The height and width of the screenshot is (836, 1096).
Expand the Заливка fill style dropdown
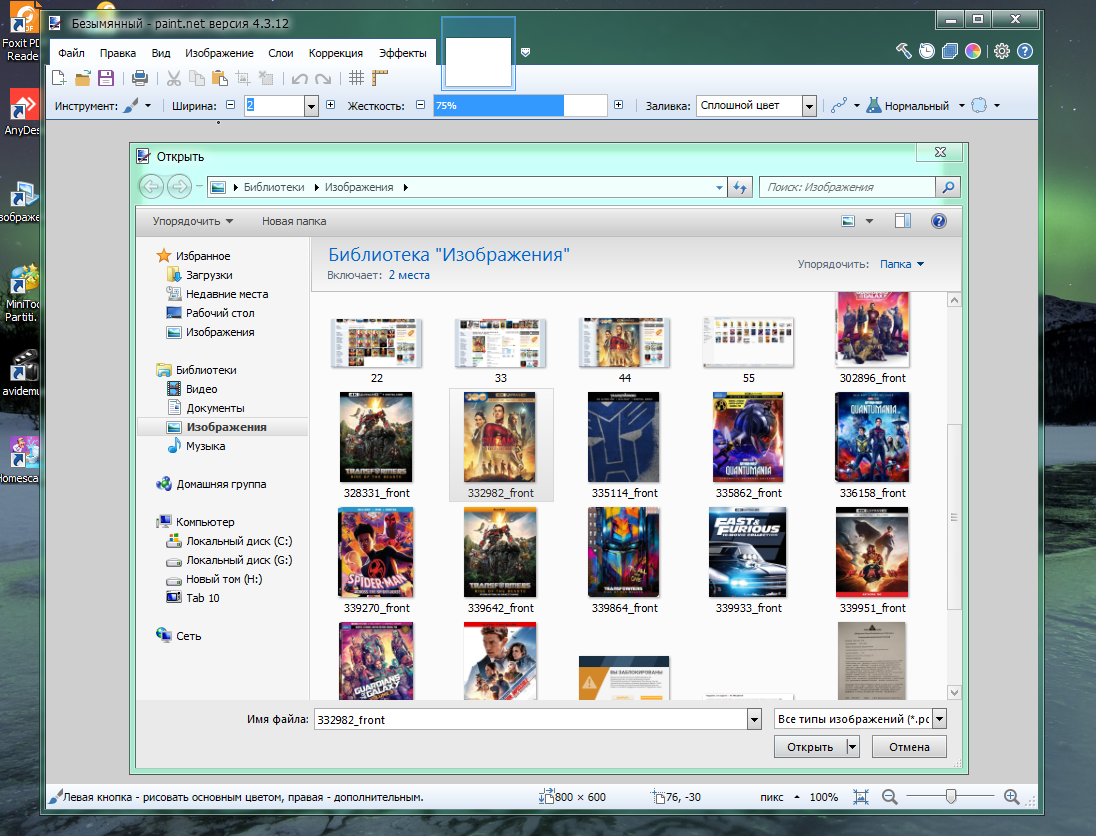[x=810, y=106]
